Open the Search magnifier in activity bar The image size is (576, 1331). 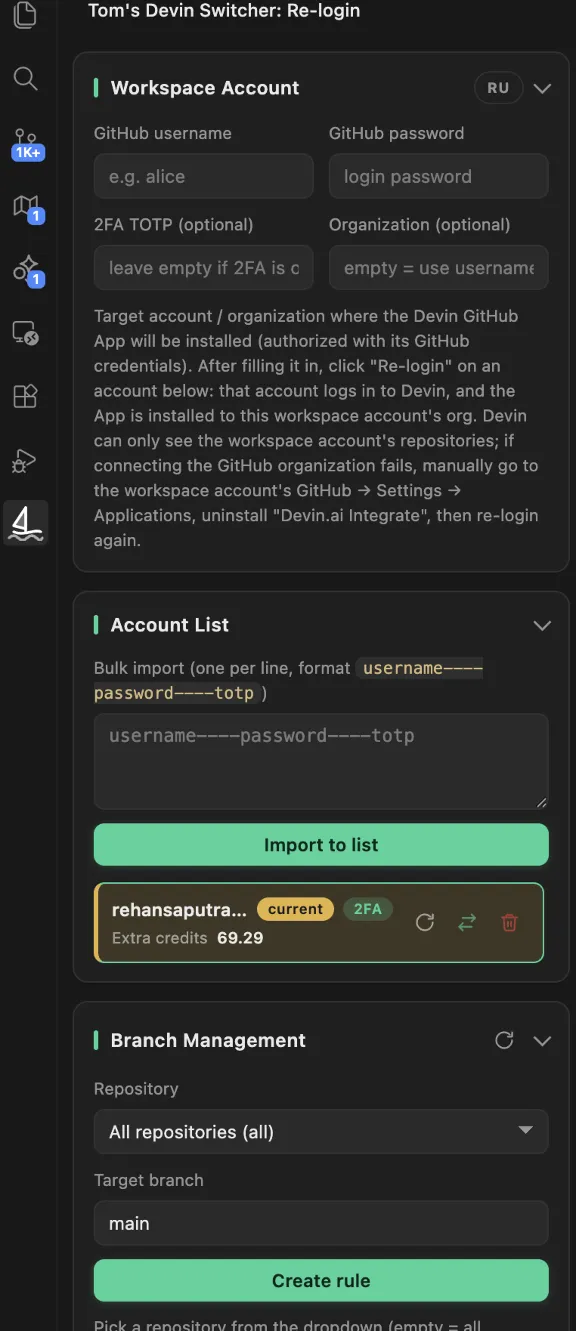[25, 77]
